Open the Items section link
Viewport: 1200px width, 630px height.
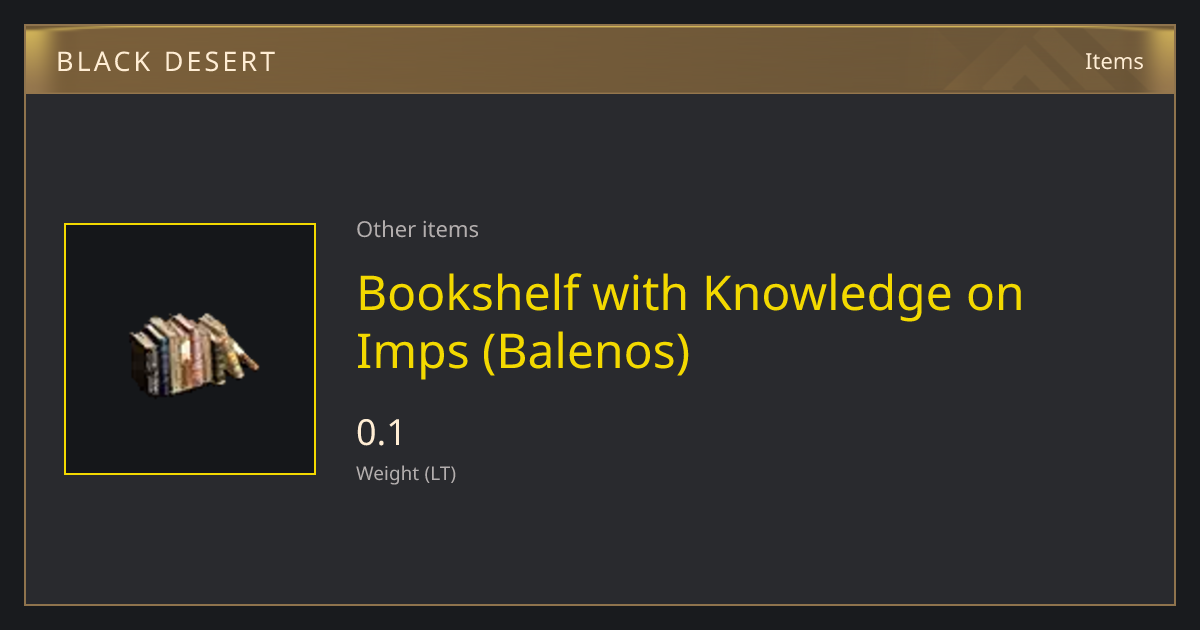pos(1114,61)
